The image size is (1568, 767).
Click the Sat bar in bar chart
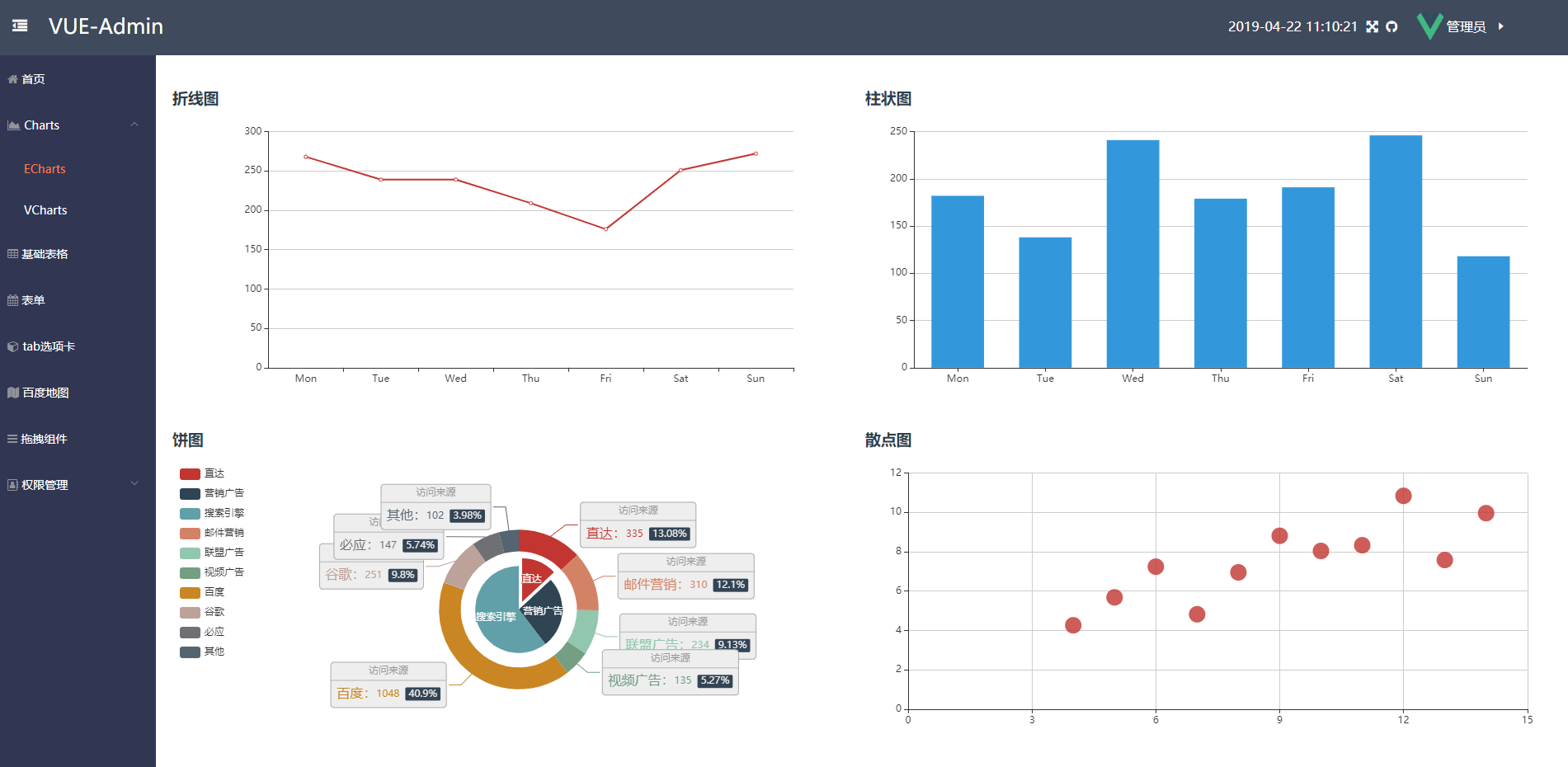[x=1396, y=252]
